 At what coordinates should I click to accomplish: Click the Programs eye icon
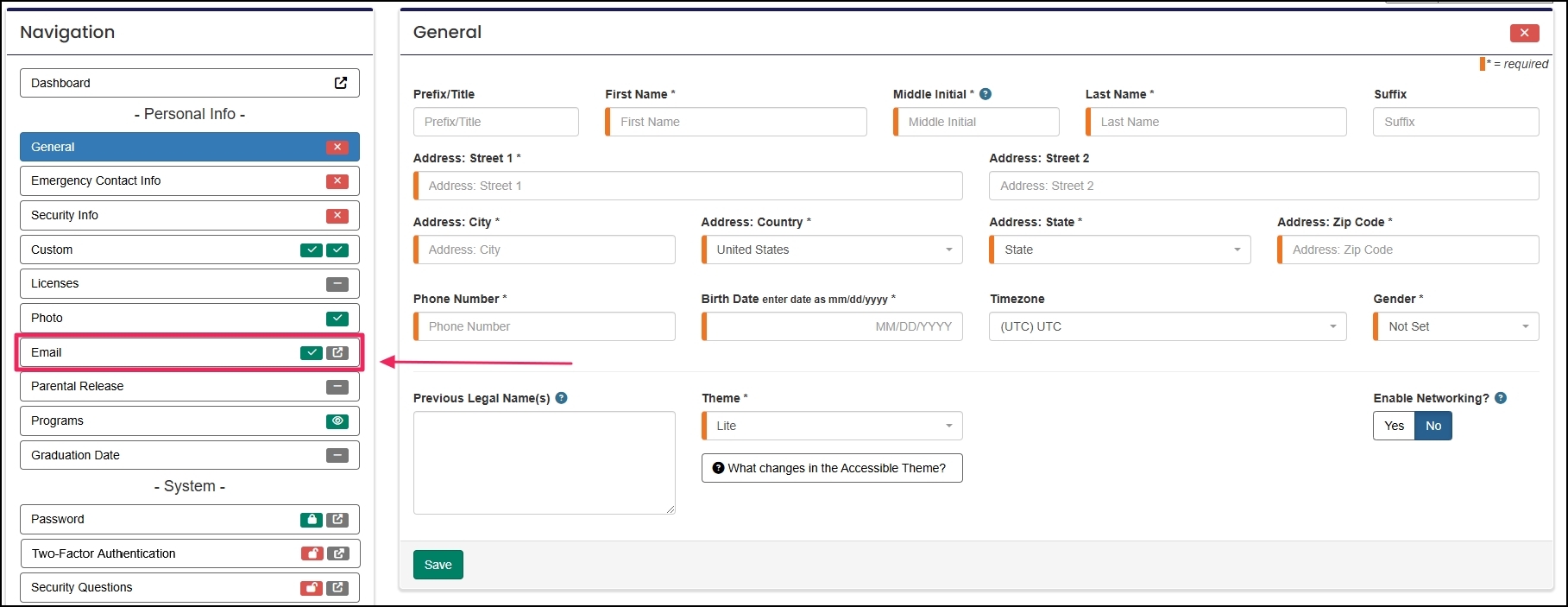(x=337, y=421)
